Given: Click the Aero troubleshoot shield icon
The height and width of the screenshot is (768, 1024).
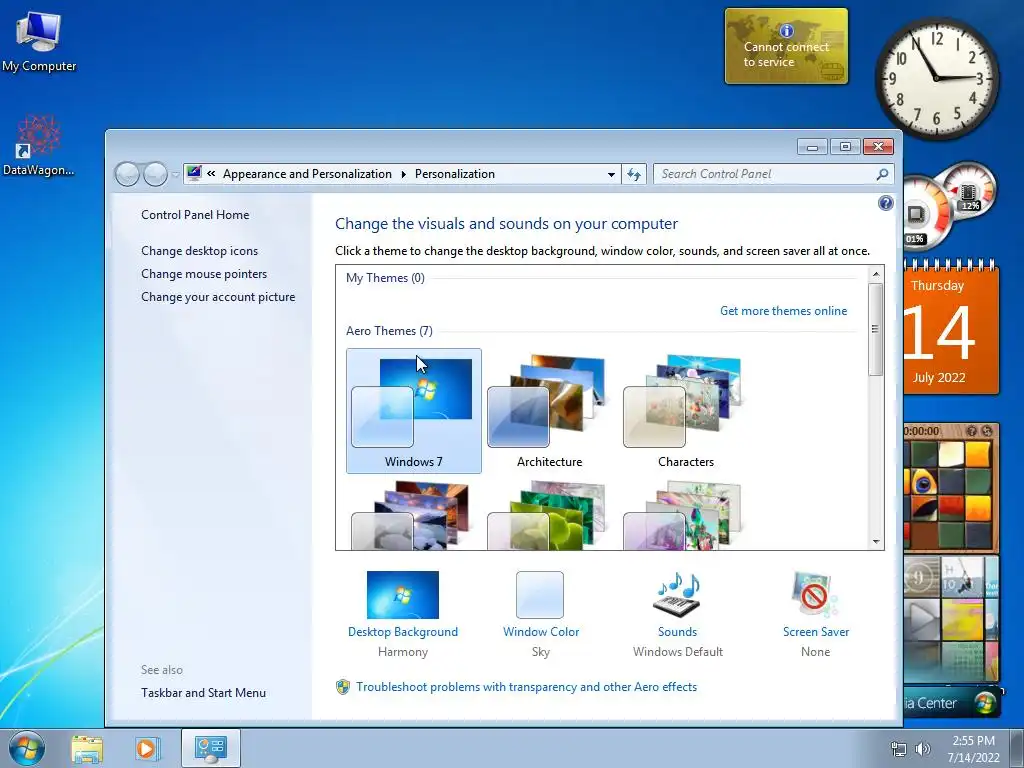Looking at the screenshot, I should pyautogui.click(x=343, y=686).
